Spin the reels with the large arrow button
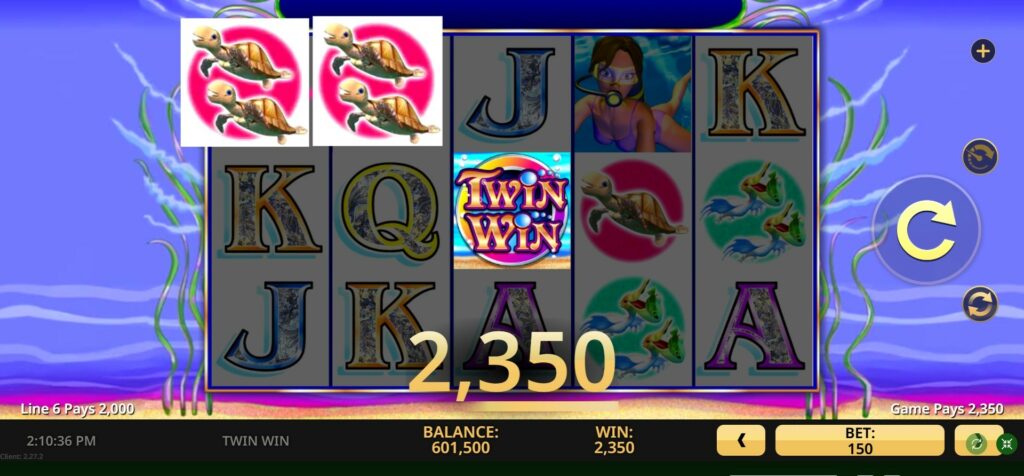The width and height of the screenshot is (1024, 476). coord(926,229)
